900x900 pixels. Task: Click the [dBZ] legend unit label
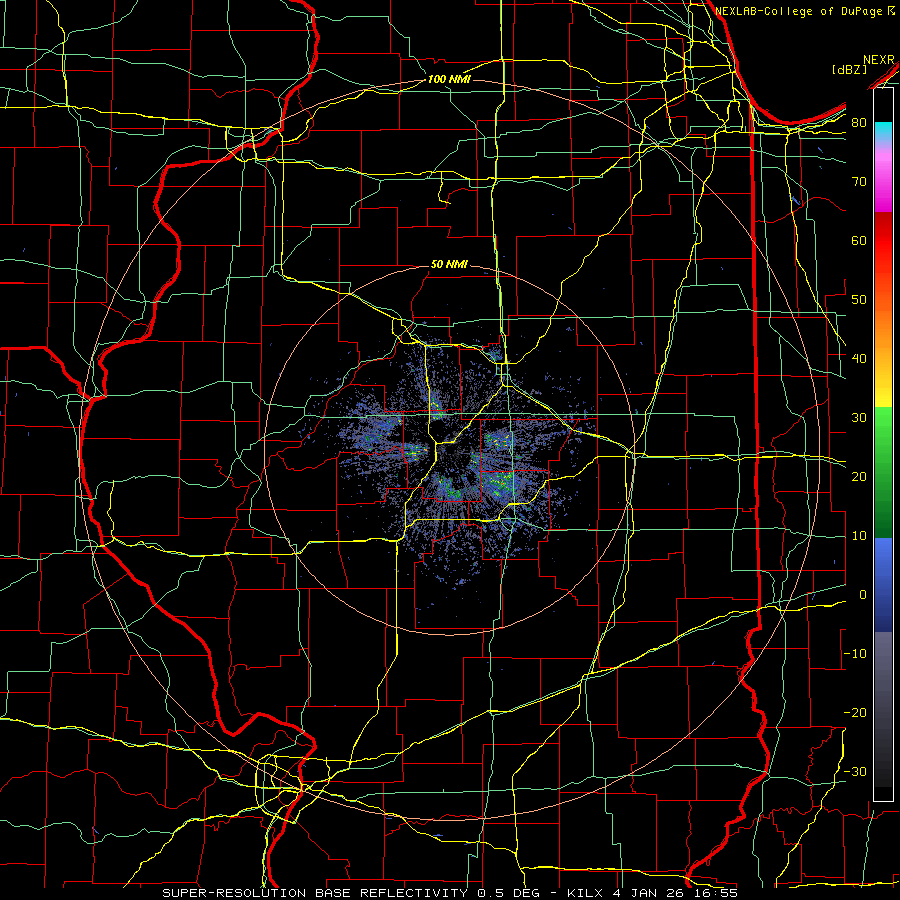pos(849,69)
